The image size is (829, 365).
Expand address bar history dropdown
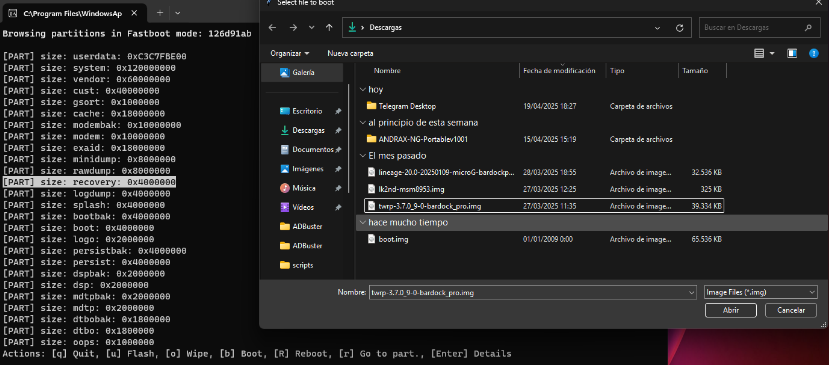(657, 28)
